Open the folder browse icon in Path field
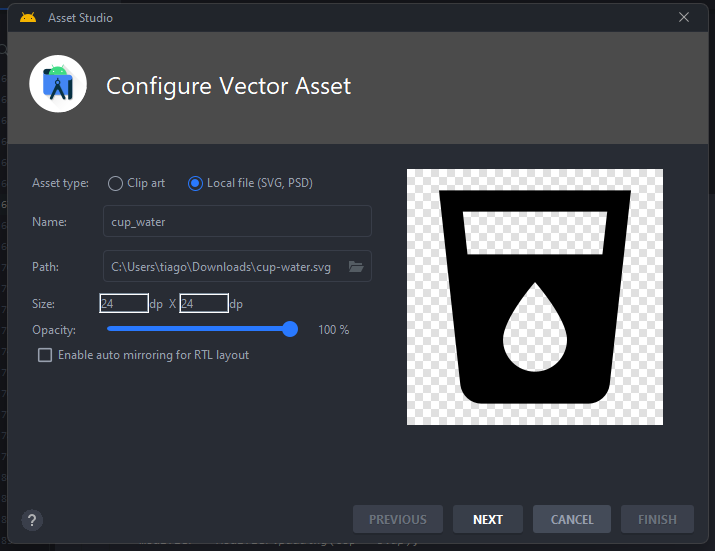This screenshot has width=715, height=551. coord(355,267)
